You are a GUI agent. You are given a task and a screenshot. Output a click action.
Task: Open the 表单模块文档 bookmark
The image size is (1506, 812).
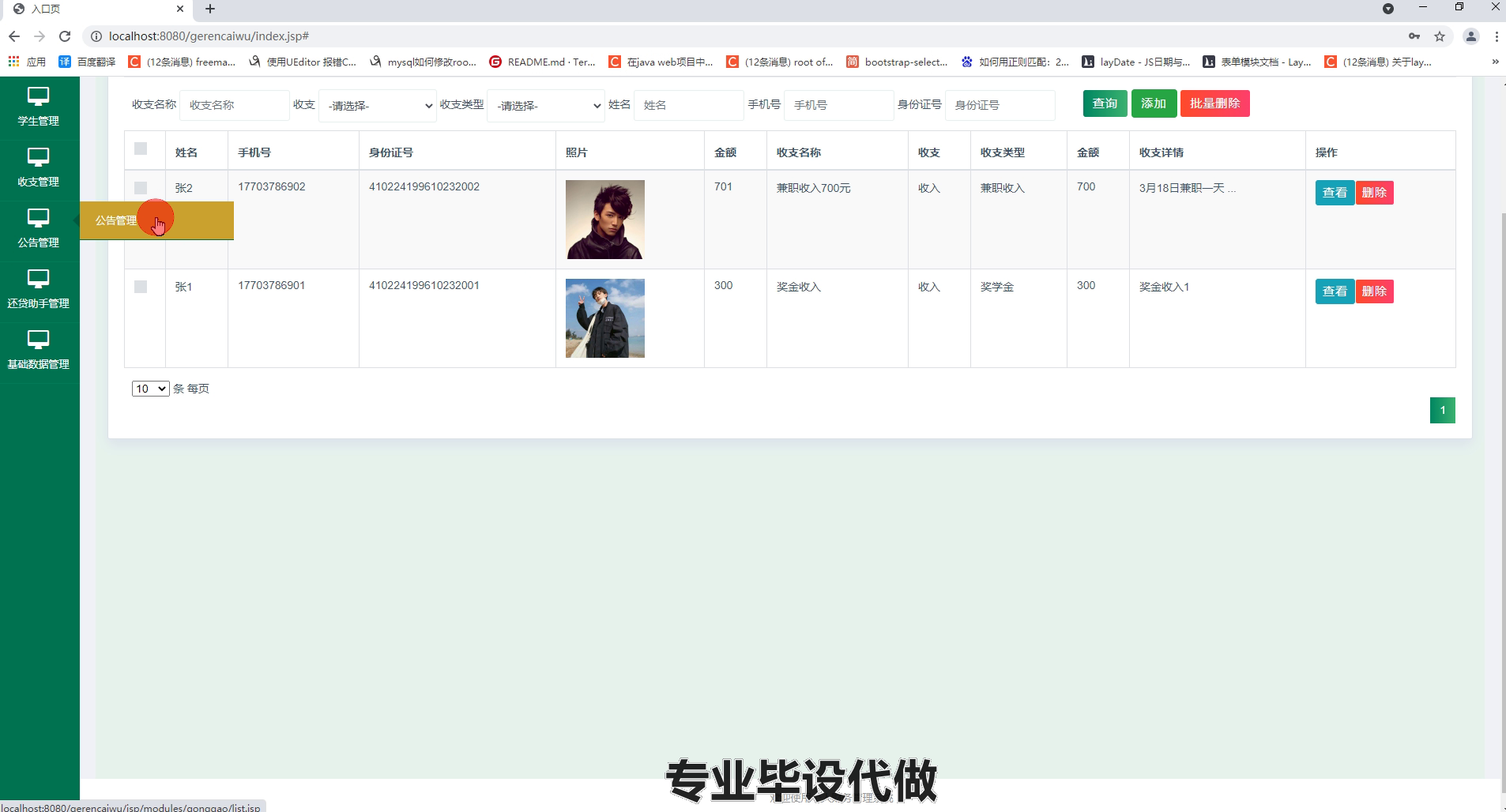1256,62
